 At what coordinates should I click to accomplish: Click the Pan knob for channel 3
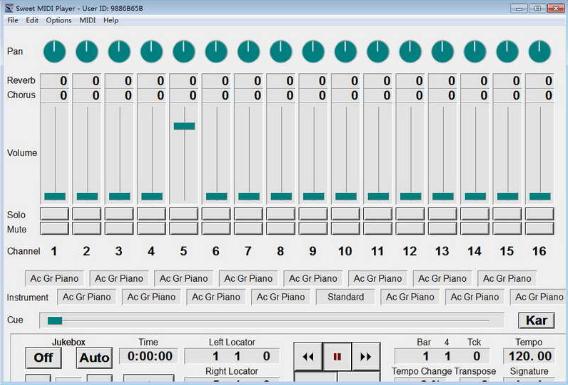pyautogui.click(x=119, y=51)
